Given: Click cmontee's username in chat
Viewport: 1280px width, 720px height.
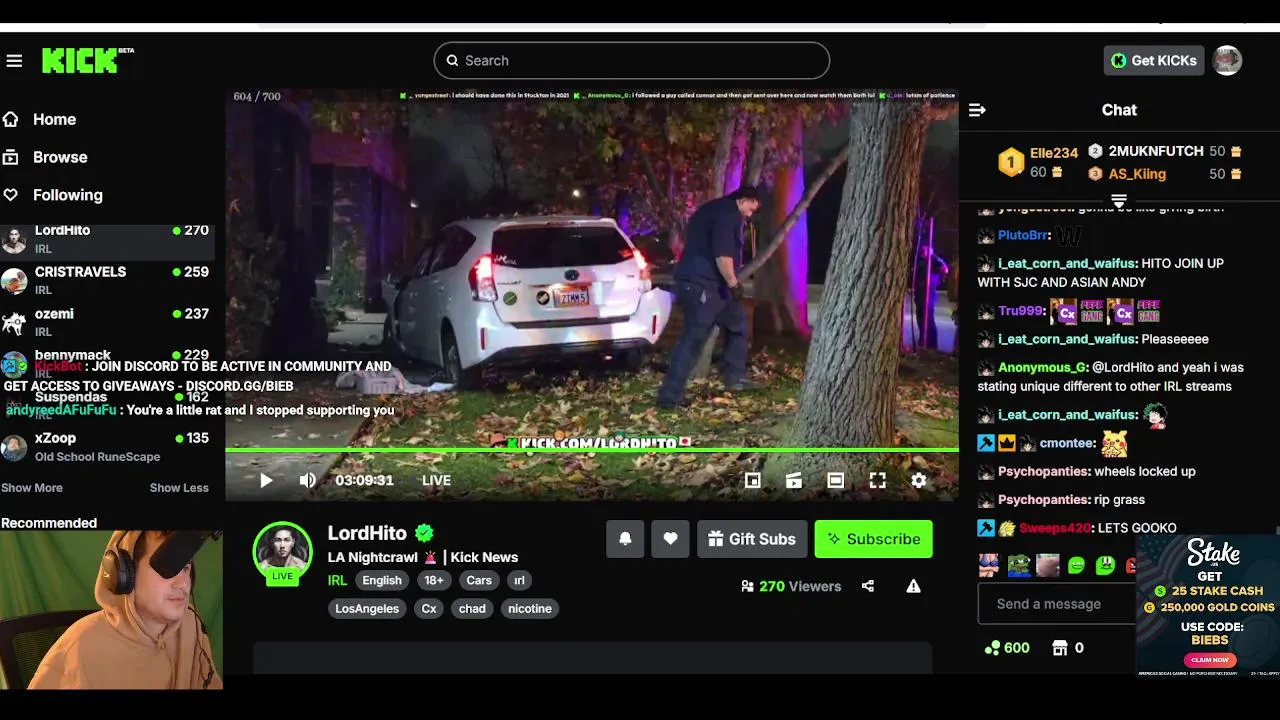Looking at the screenshot, I should tap(1066, 443).
